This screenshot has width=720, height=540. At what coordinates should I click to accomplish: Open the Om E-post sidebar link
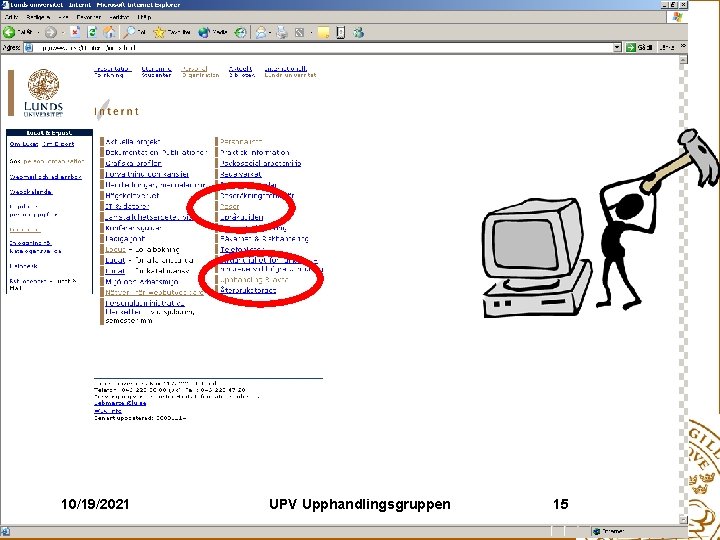[58, 144]
